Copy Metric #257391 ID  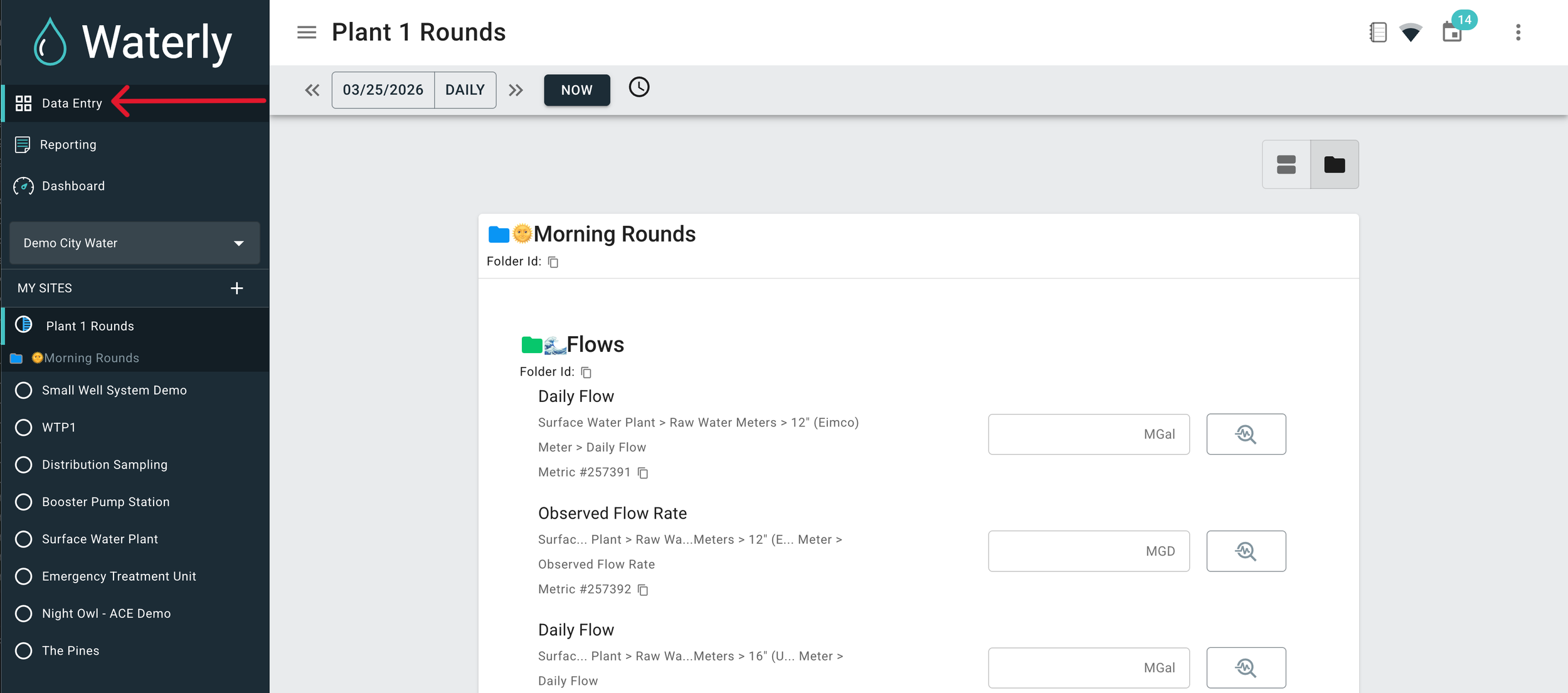[x=643, y=473]
